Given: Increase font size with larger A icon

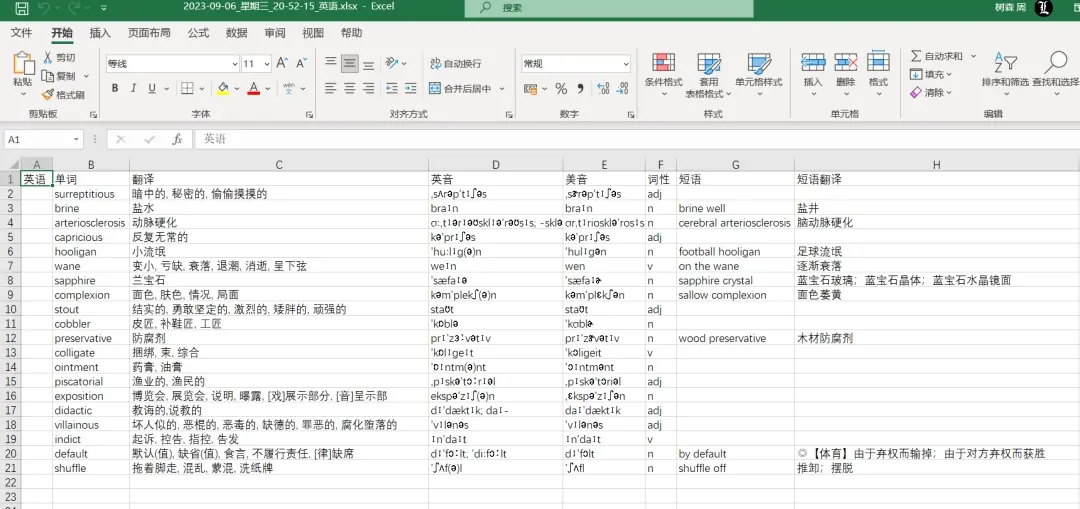Looking at the screenshot, I should [282, 63].
